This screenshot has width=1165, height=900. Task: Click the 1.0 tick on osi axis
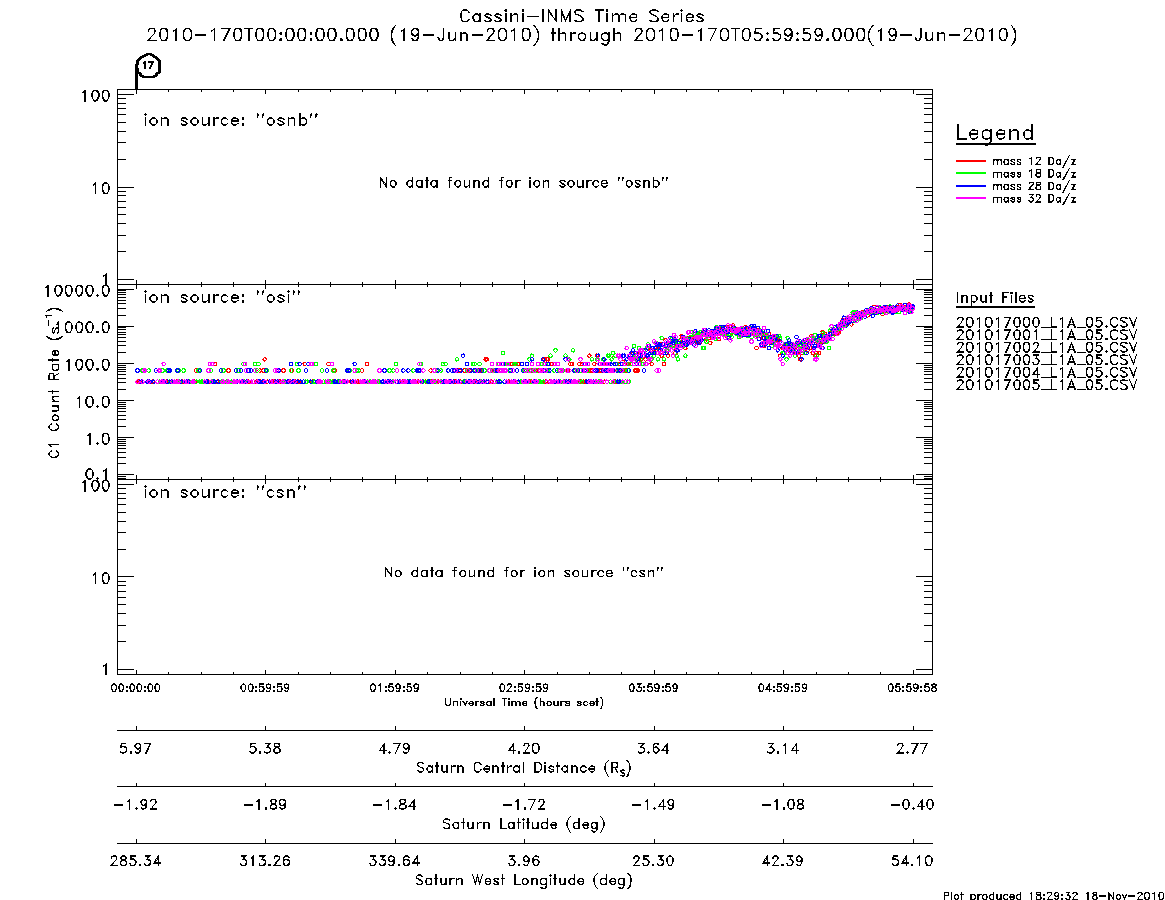pyautogui.click(x=97, y=439)
